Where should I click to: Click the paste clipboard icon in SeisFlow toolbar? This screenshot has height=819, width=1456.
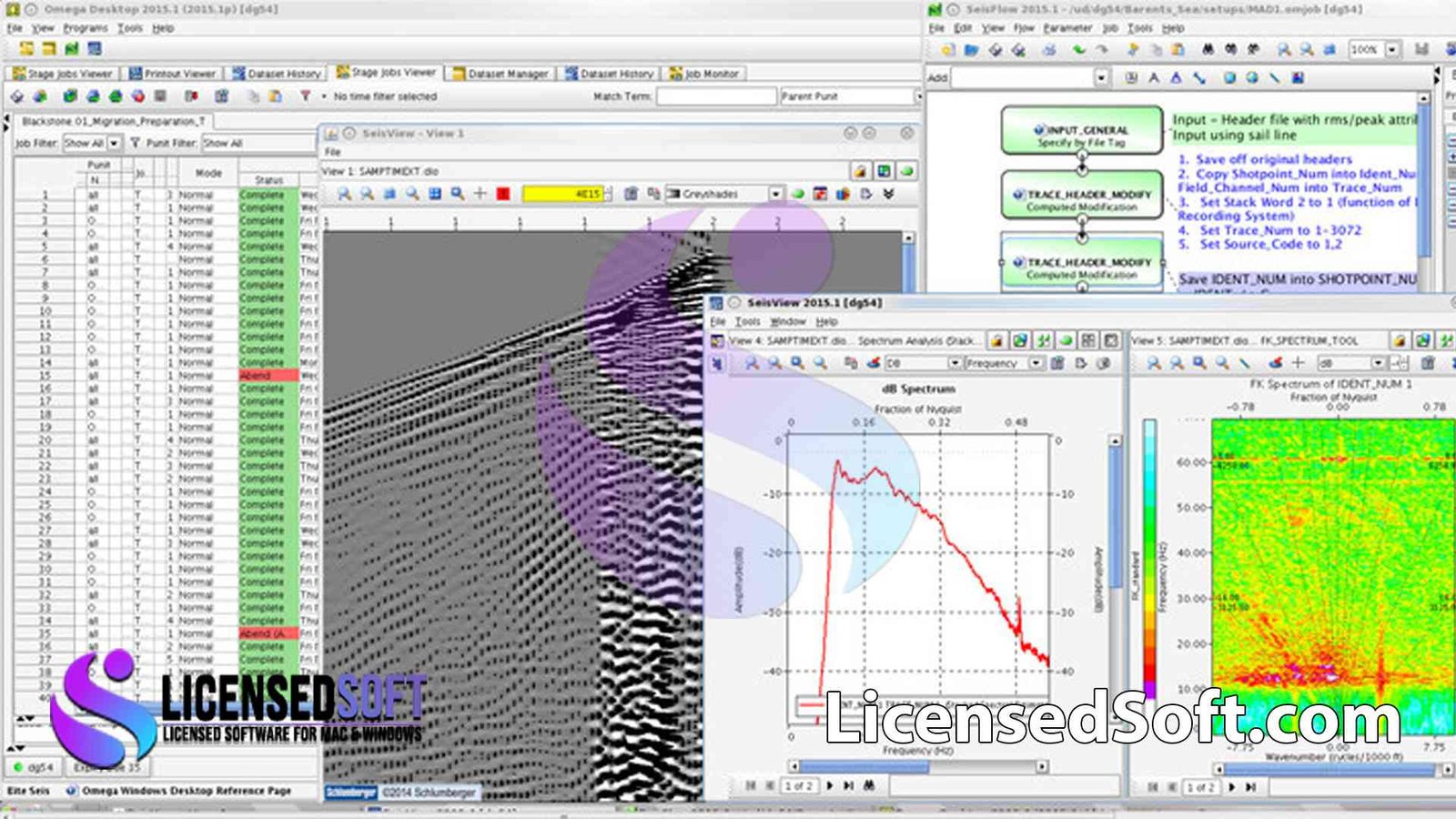1178,49
